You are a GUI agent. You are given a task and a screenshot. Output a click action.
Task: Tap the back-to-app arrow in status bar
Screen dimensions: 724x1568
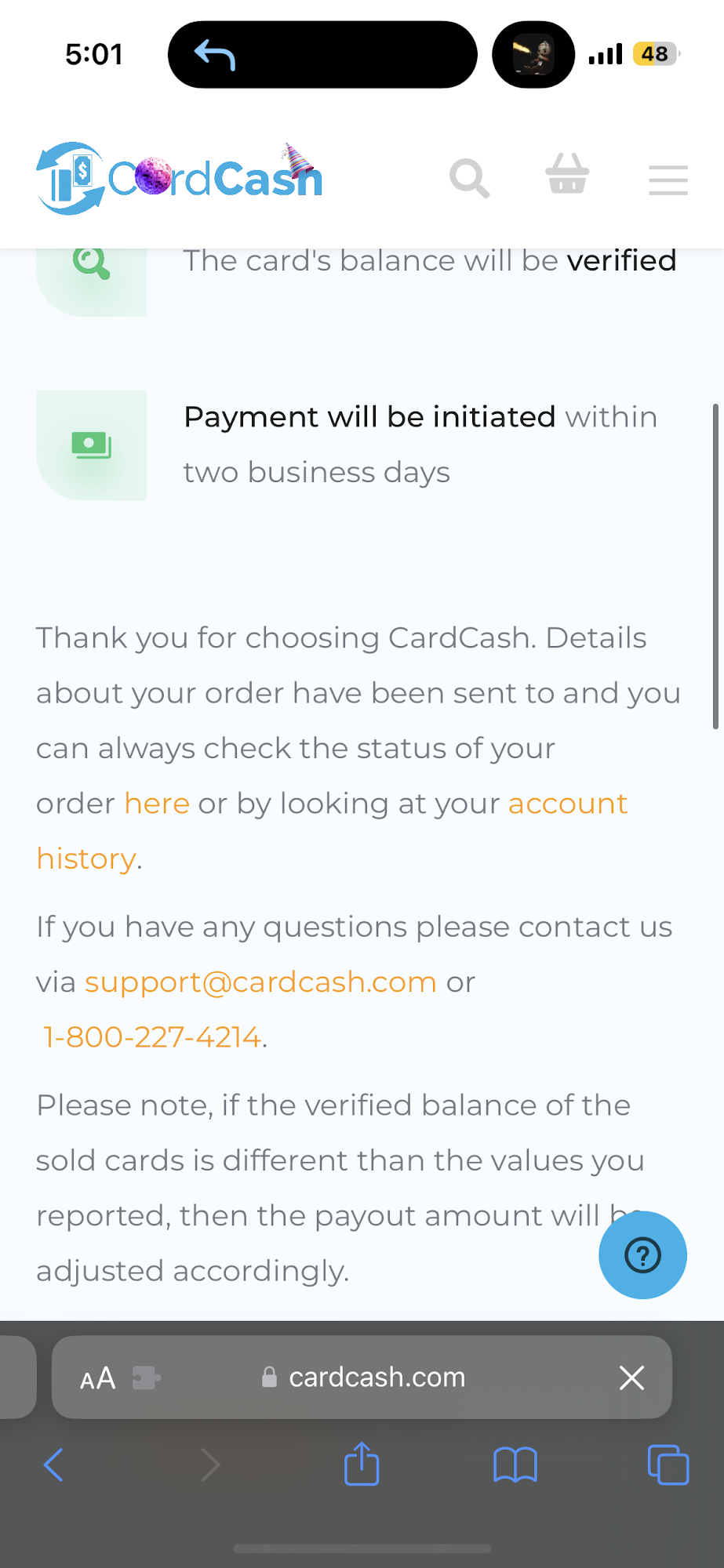215,55
